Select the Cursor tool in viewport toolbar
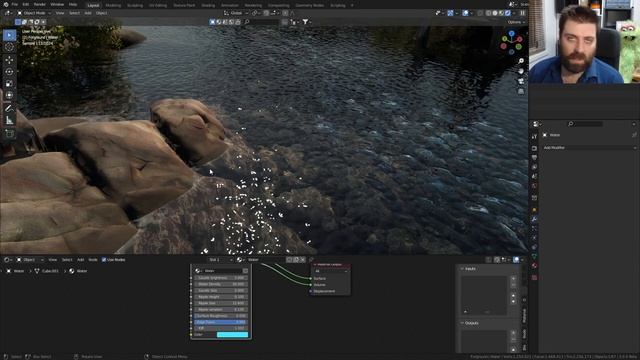This screenshot has width=640, height=360. pos(9,47)
